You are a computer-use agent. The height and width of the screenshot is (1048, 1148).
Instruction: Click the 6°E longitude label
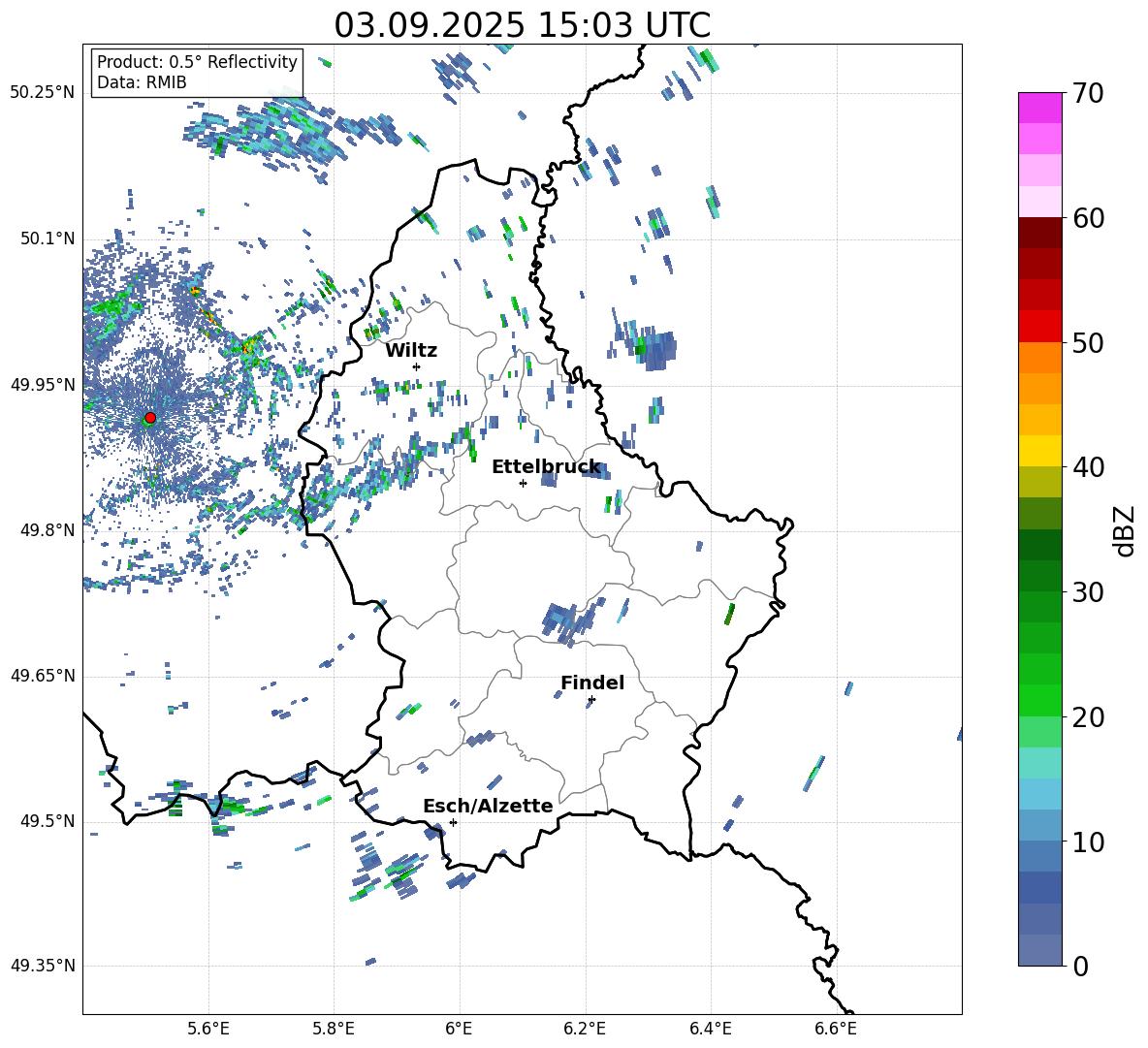tap(459, 1029)
